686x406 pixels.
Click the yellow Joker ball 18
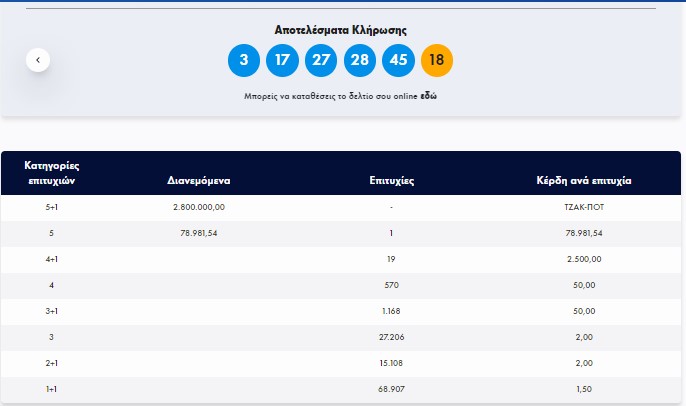tap(437, 60)
